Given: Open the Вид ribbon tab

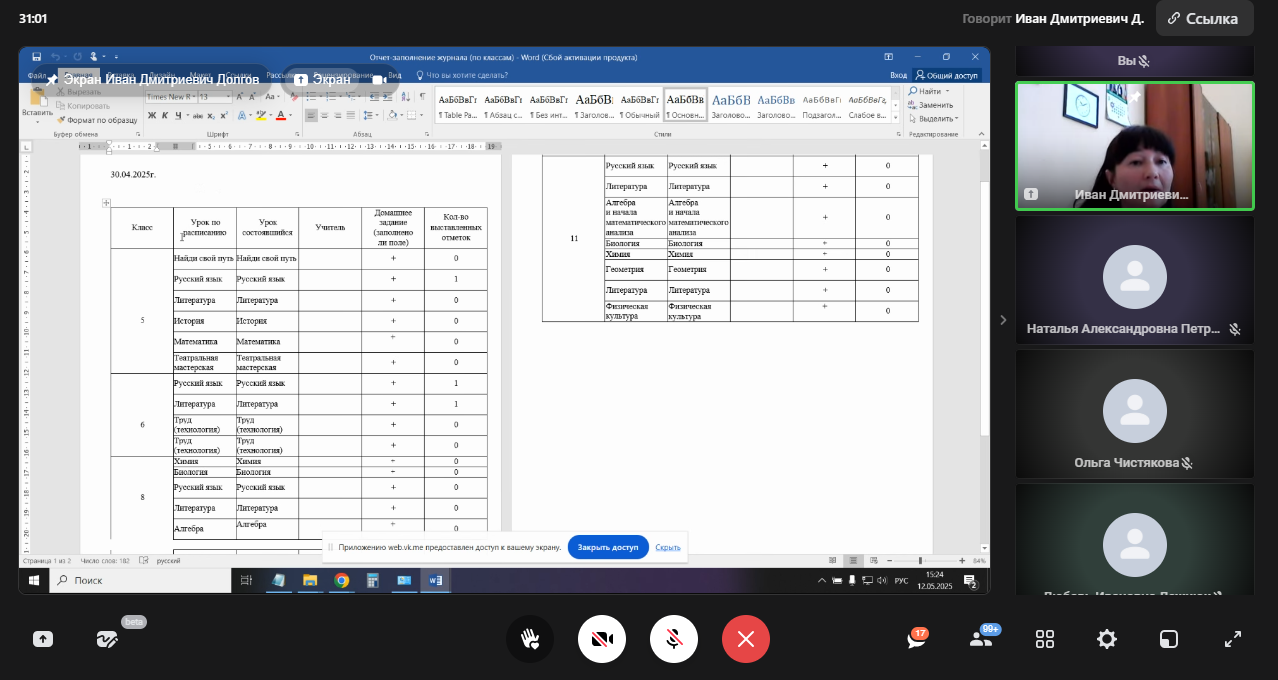Looking at the screenshot, I should coord(394,75).
